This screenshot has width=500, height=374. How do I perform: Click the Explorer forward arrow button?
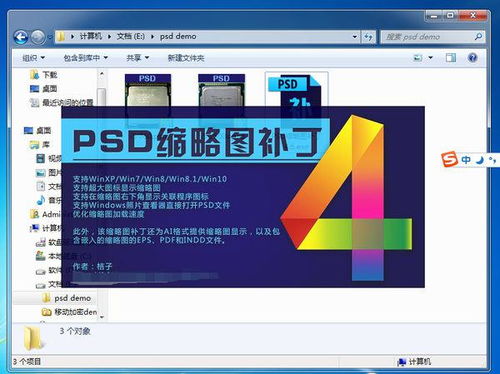click(38, 37)
